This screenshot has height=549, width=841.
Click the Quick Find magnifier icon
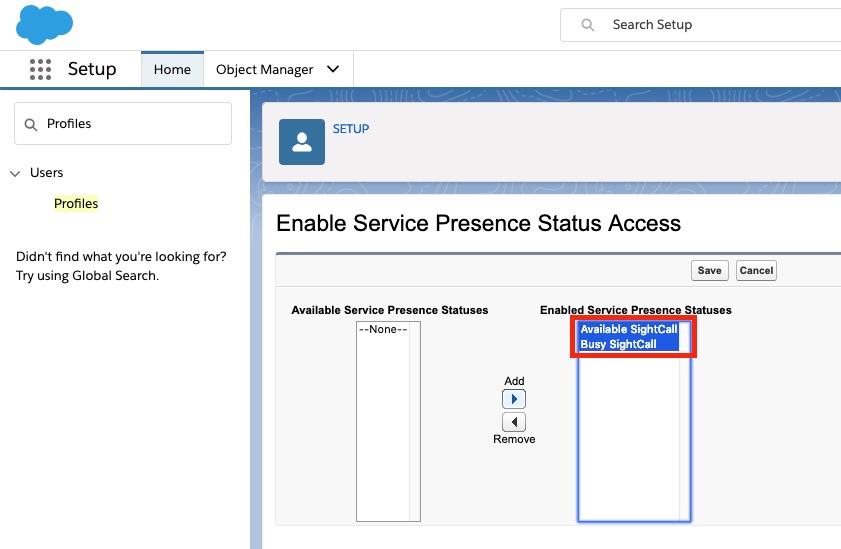click(x=31, y=124)
